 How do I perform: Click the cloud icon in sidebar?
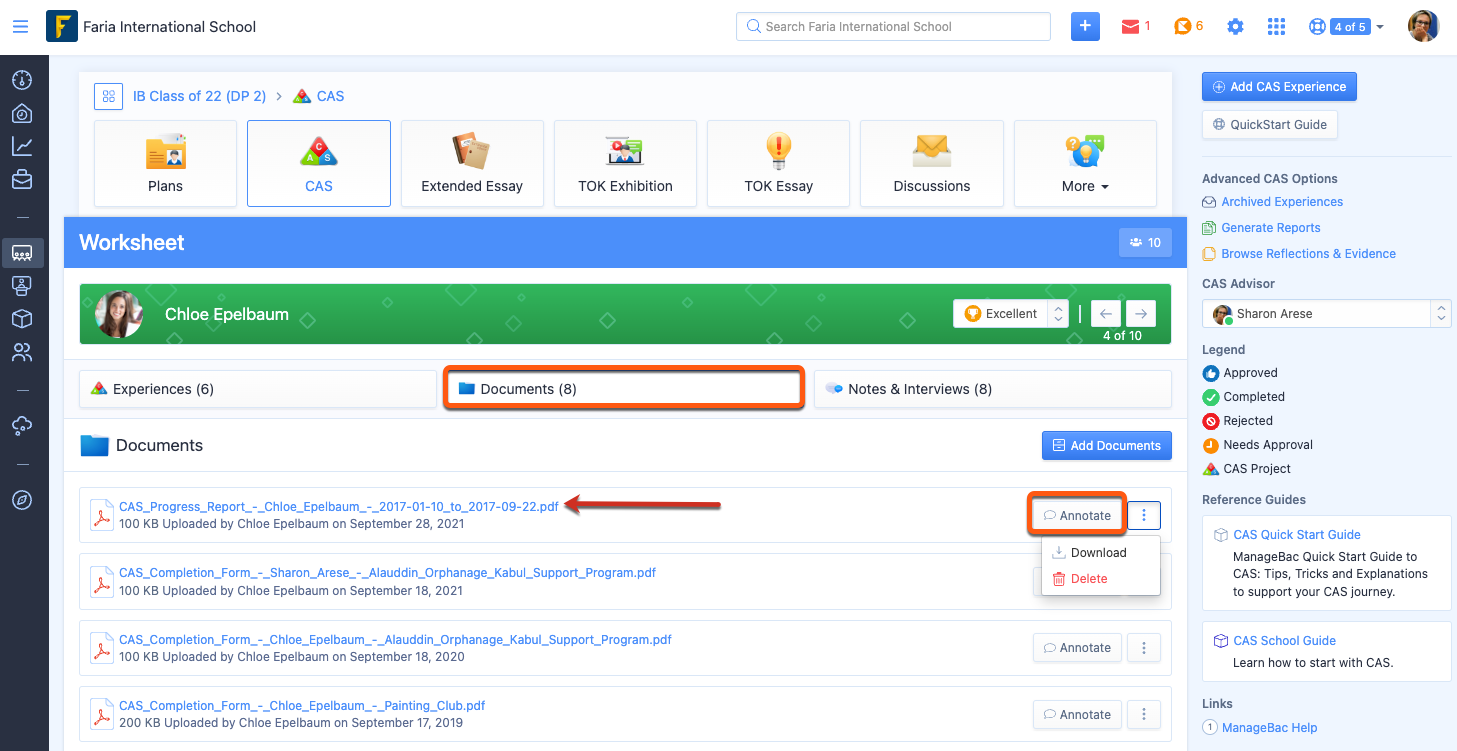point(22,425)
